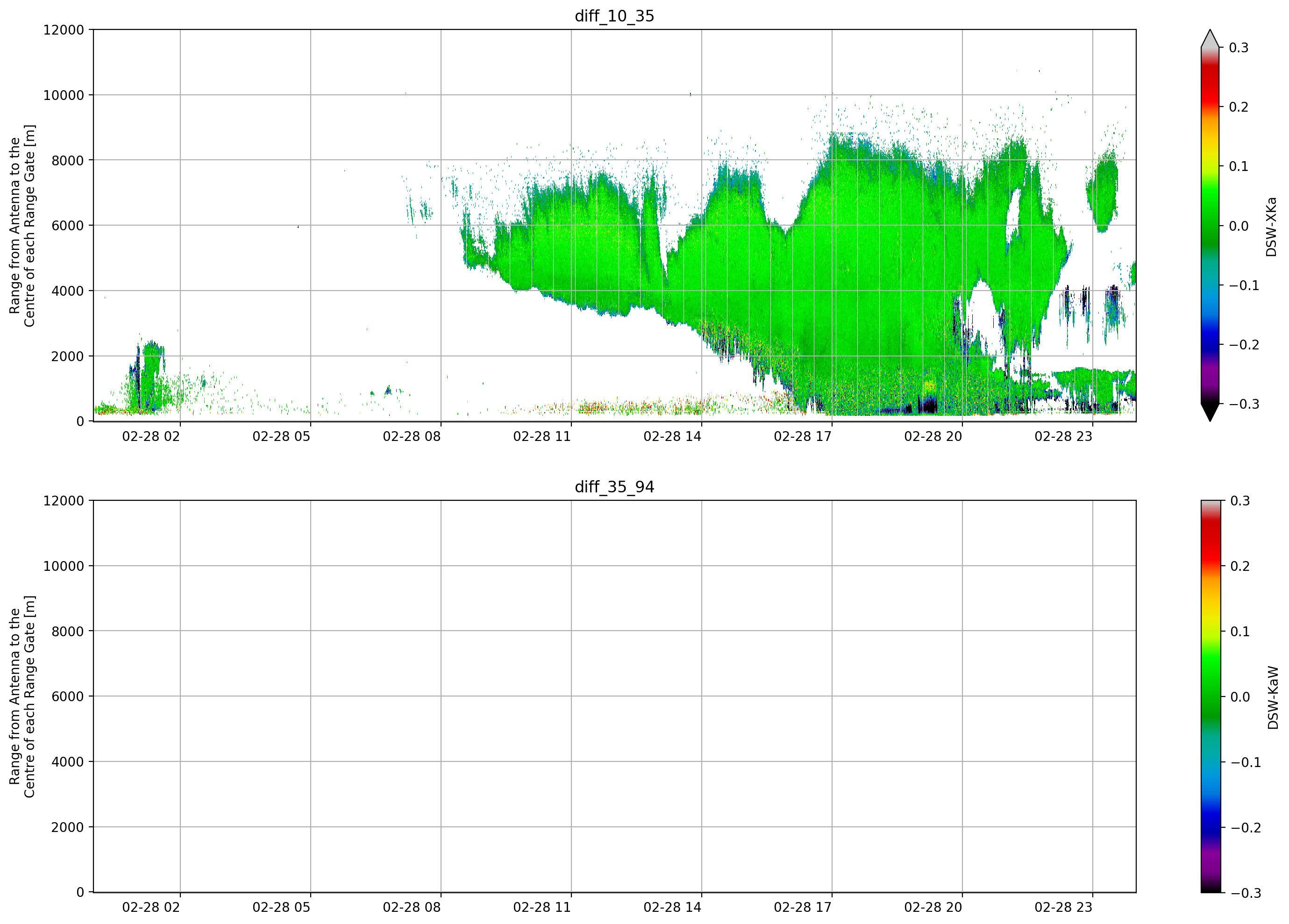Click '02-28 23' tick under diff_10_35 plot
The height and width of the screenshot is (924, 1289).
coord(1063,436)
